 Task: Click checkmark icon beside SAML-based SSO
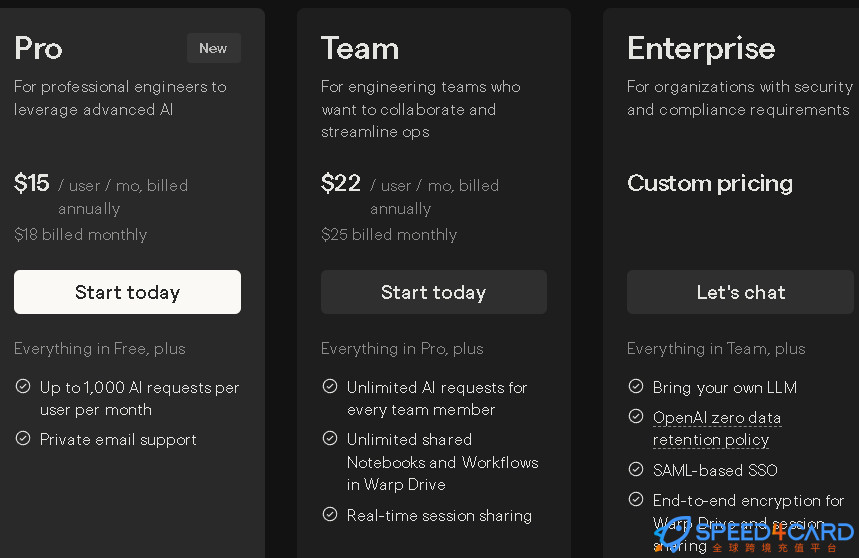[x=636, y=469]
